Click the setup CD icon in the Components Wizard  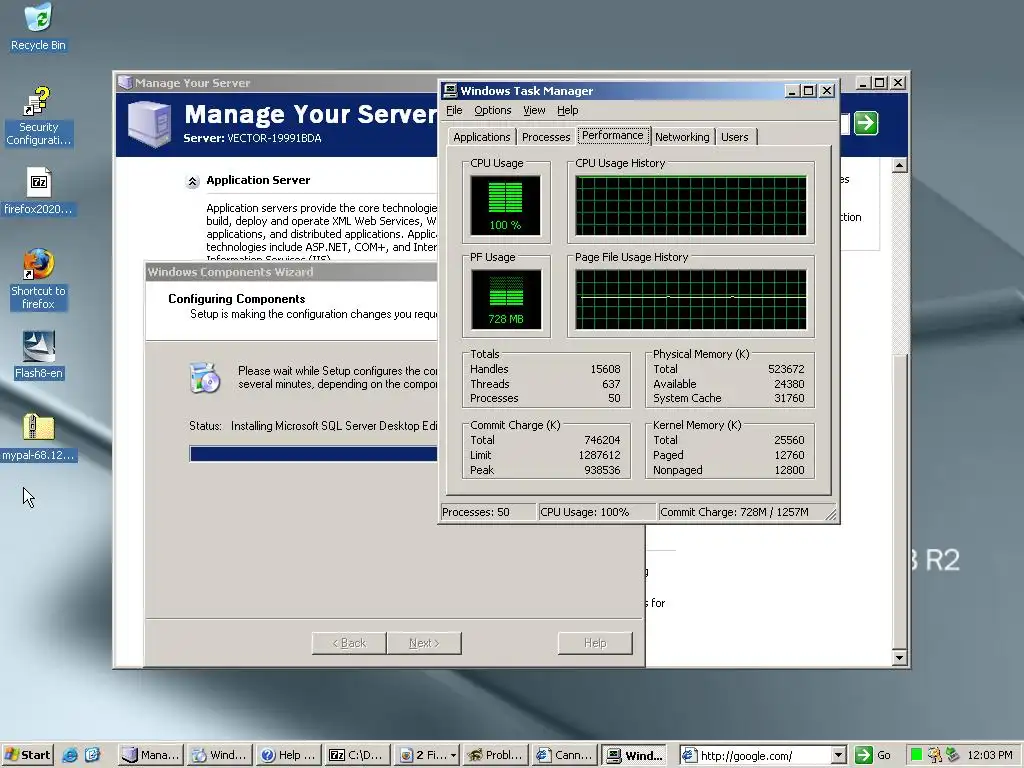point(204,377)
